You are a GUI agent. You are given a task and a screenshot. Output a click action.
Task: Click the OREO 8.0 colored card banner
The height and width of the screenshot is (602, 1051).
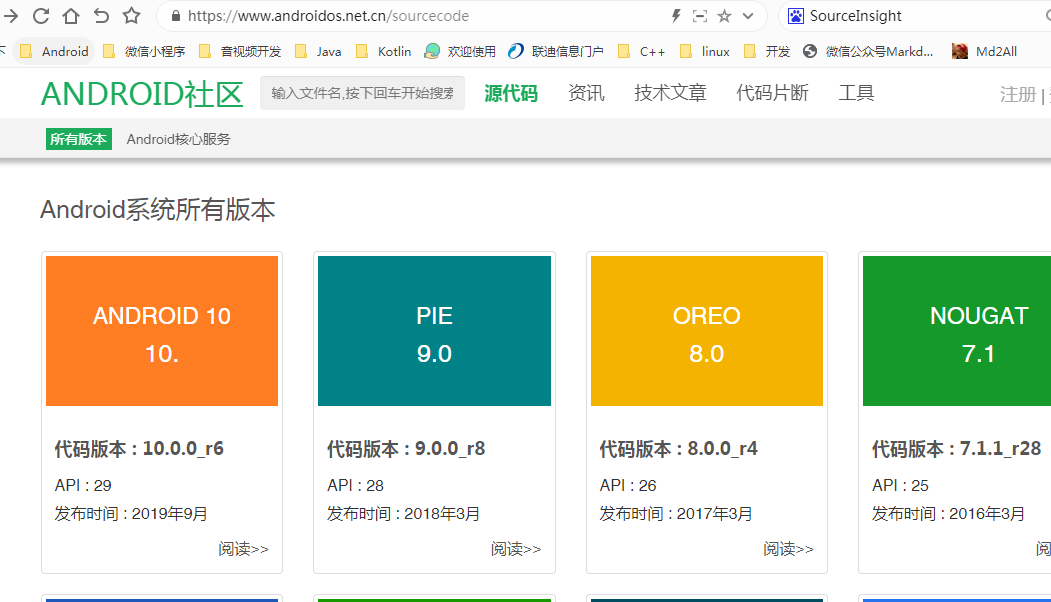click(x=706, y=330)
